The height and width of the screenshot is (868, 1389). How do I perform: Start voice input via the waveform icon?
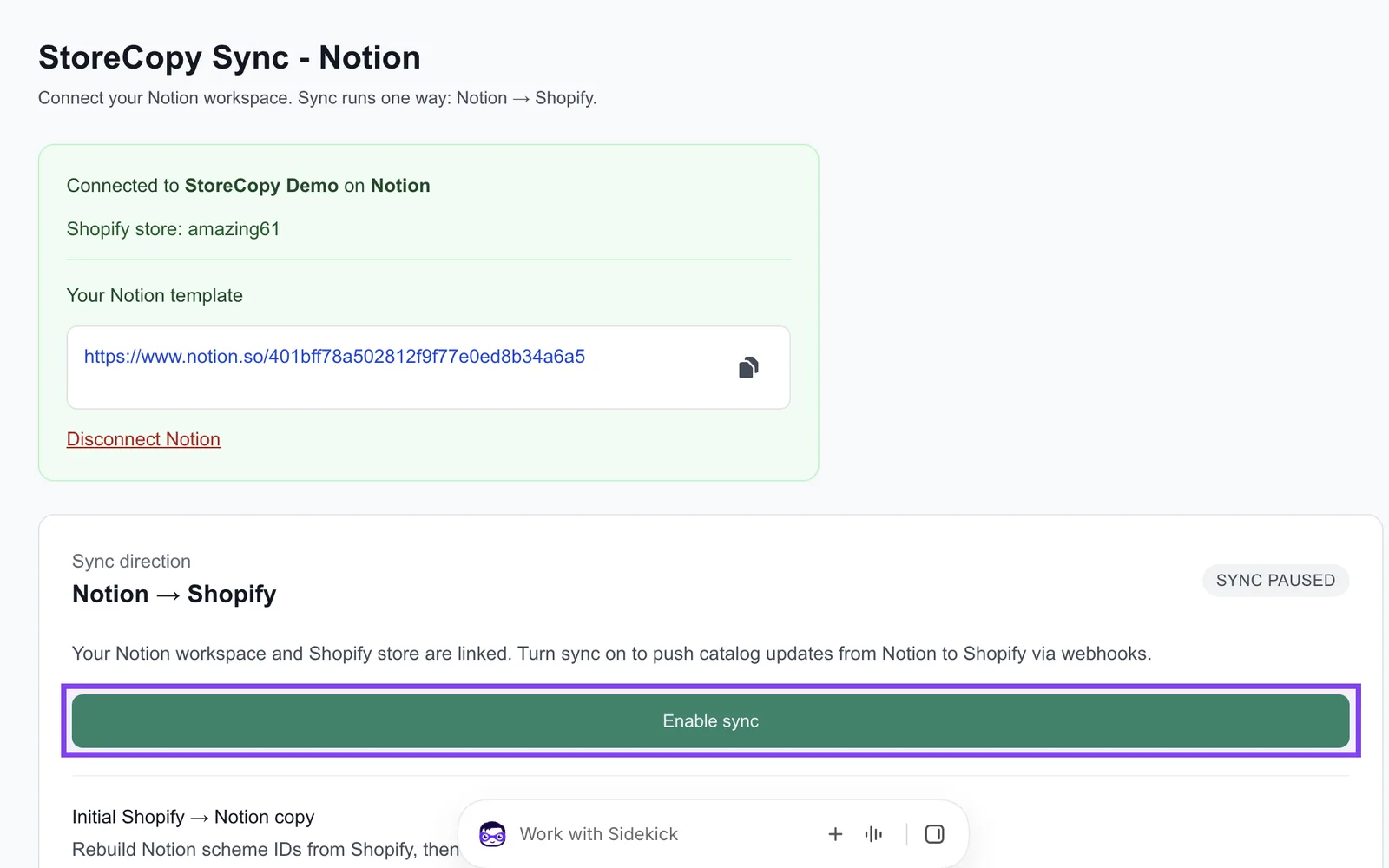[x=873, y=834]
